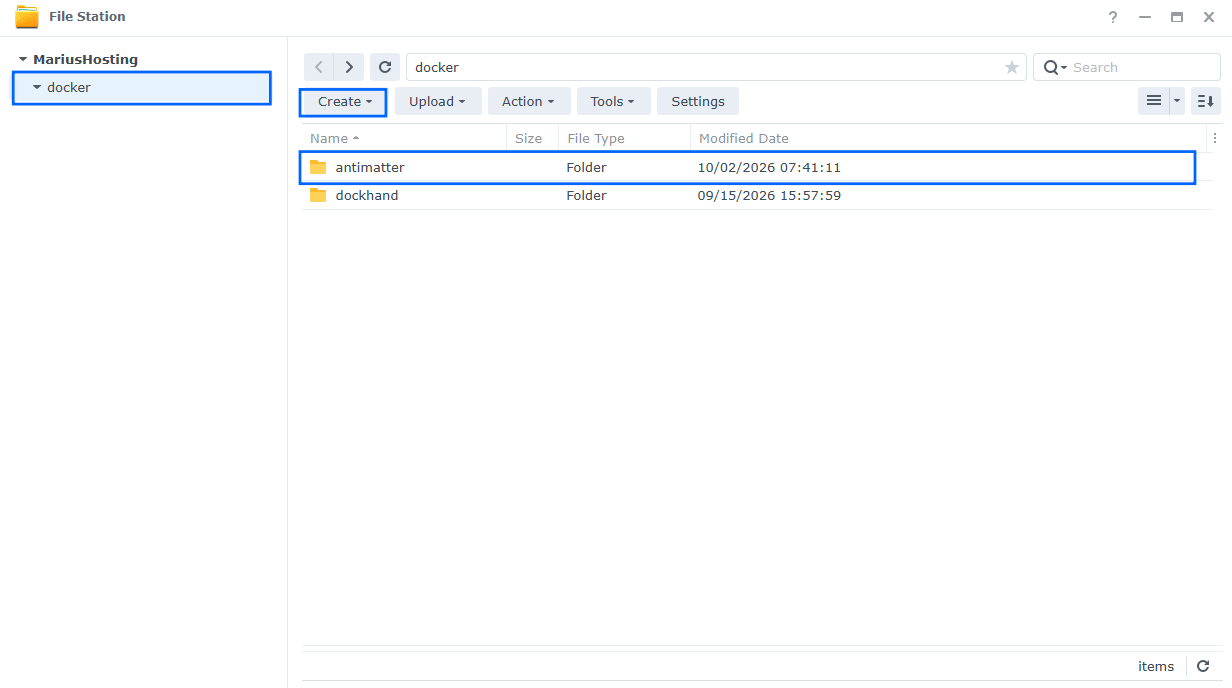Refresh the folder using the reload icon

click(385, 67)
